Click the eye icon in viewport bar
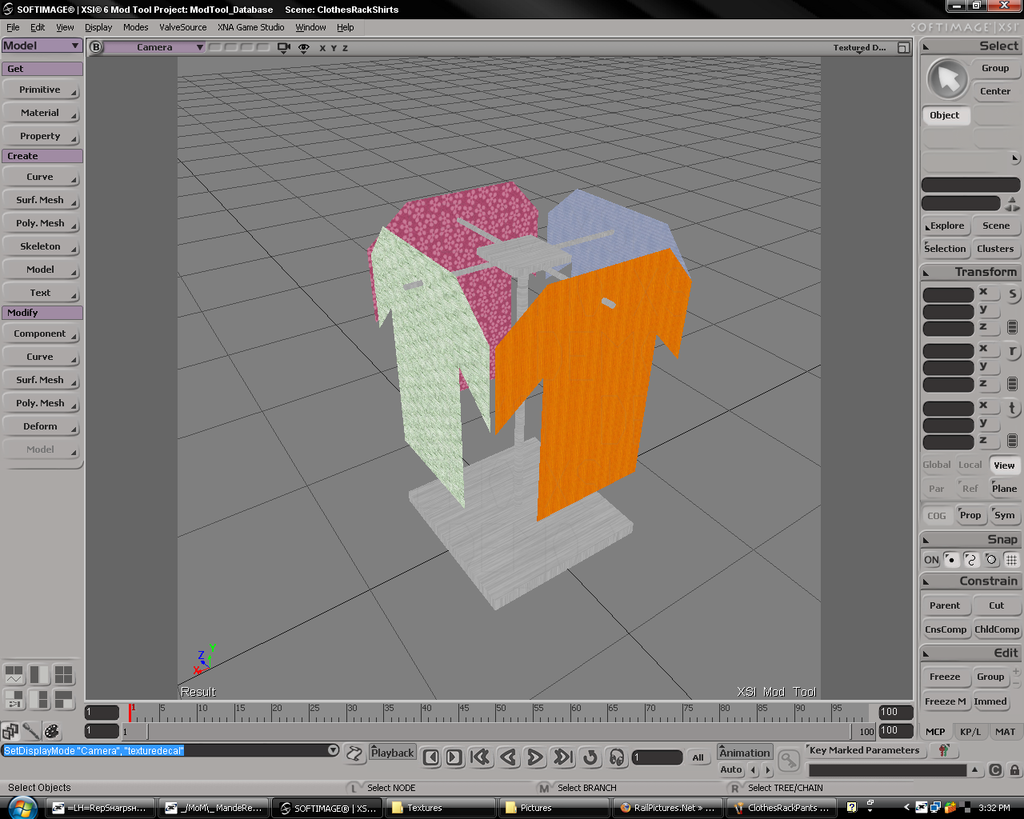This screenshot has height=819, width=1024. [x=304, y=48]
